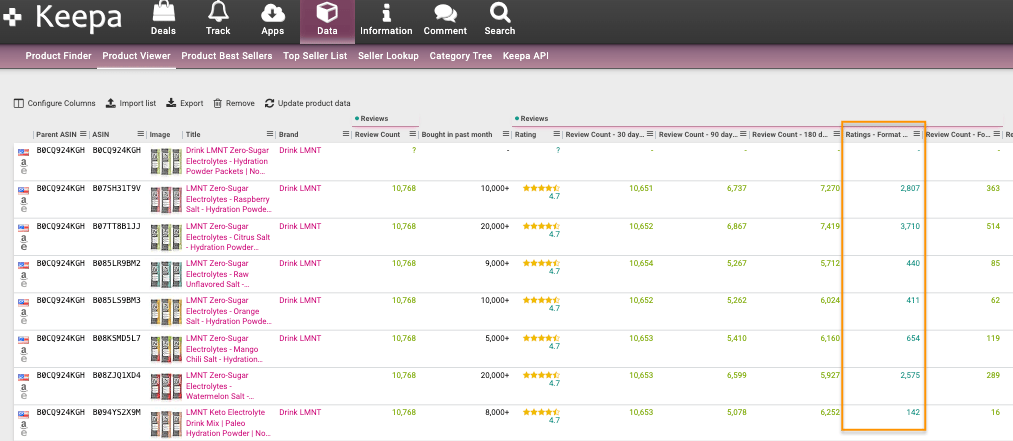Open the Rating column menu
Screen dimensions: 1013x441
point(556,134)
